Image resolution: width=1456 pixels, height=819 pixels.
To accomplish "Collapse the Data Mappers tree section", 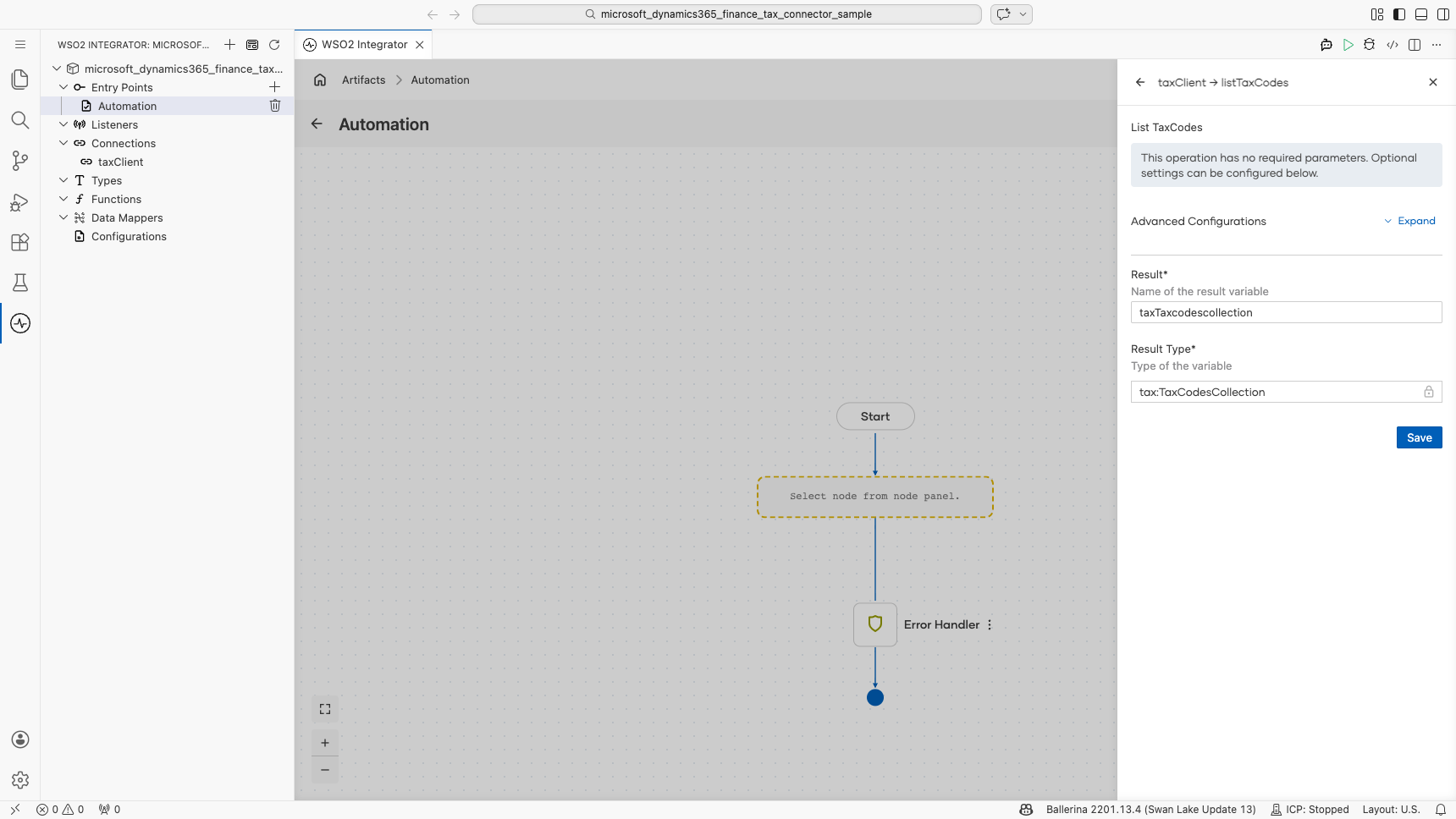I will [63, 217].
